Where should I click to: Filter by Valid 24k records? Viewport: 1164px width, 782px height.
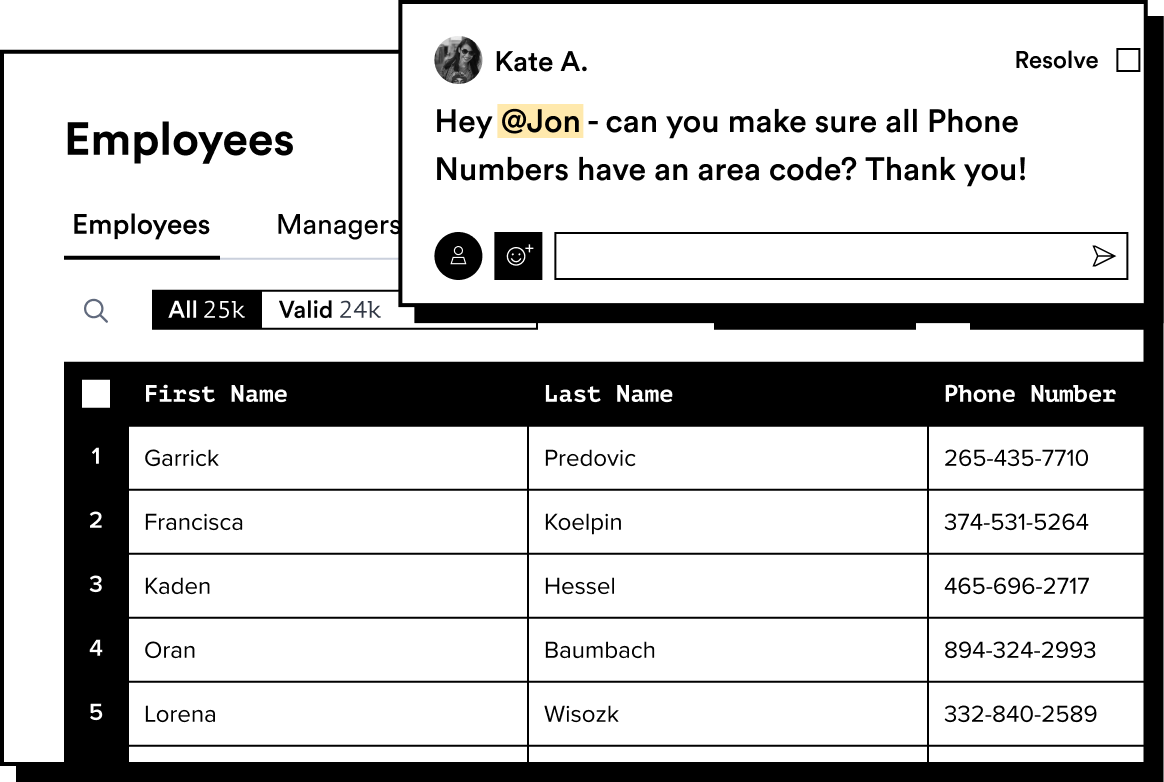click(330, 310)
